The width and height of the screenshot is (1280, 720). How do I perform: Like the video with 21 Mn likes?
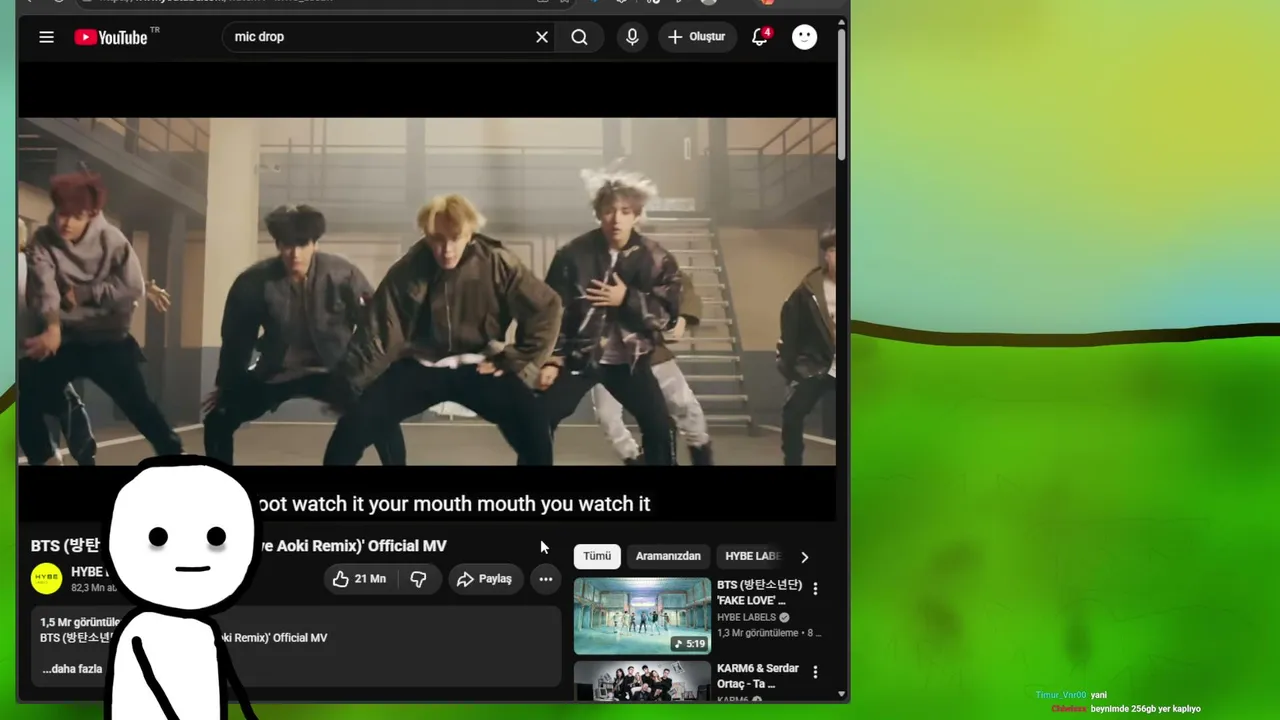[x=359, y=579]
